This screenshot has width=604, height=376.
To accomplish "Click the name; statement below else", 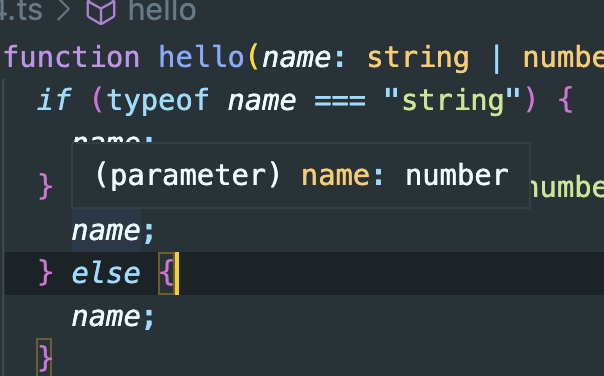I will (x=113, y=317).
